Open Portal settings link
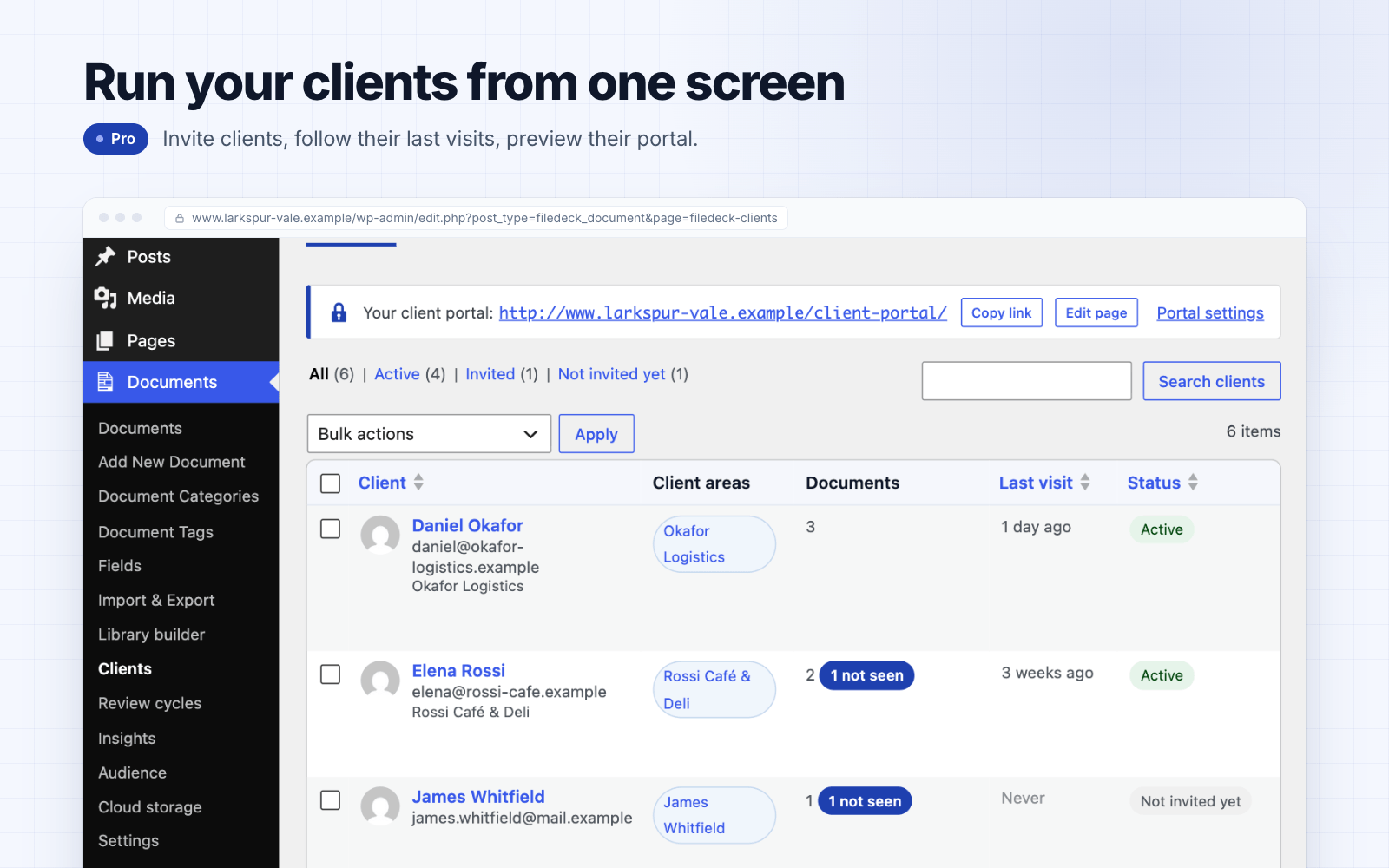This screenshot has height=868, width=1389. tap(1210, 312)
